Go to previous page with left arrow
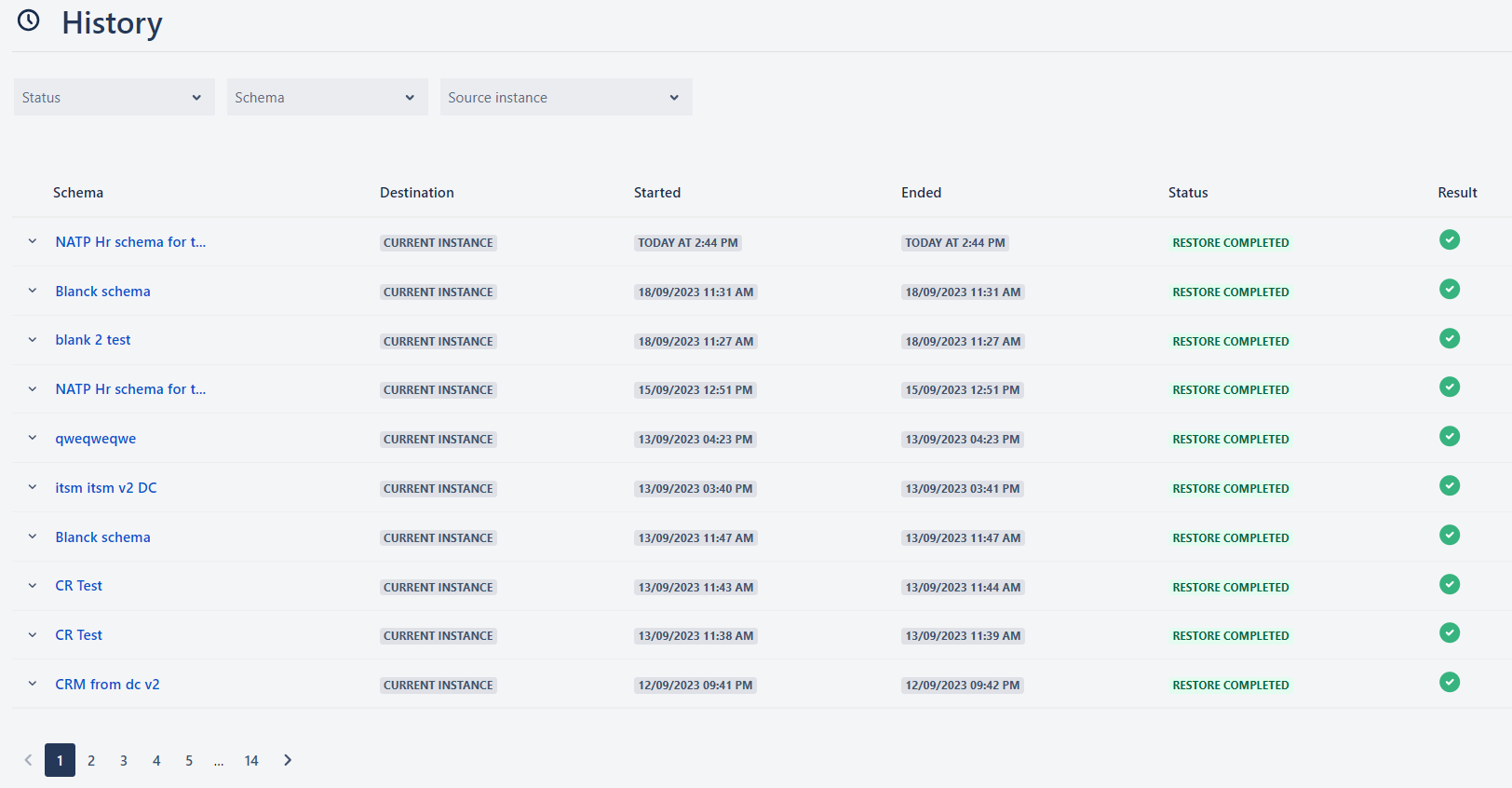1512x788 pixels. click(28, 760)
